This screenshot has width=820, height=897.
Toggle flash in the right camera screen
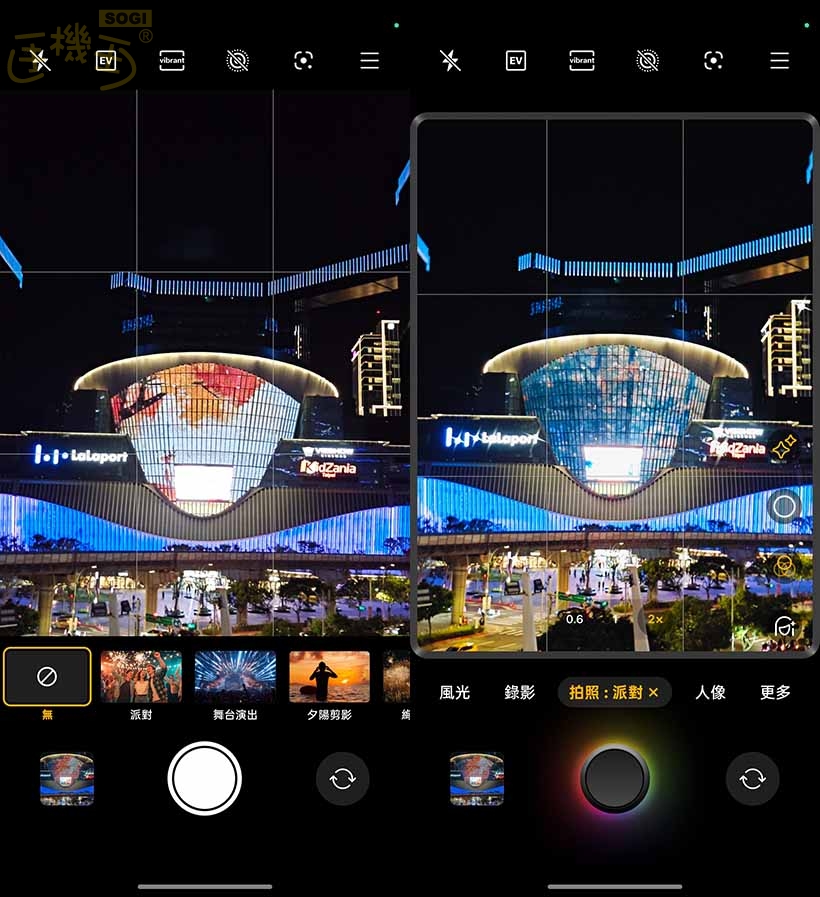450,61
